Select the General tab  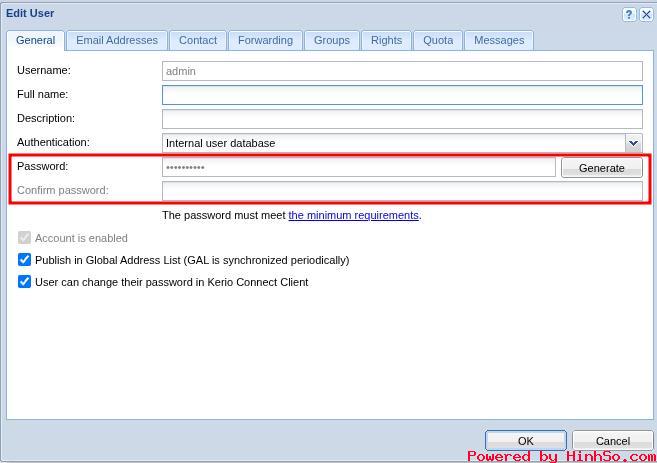click(x=35, y=40)
